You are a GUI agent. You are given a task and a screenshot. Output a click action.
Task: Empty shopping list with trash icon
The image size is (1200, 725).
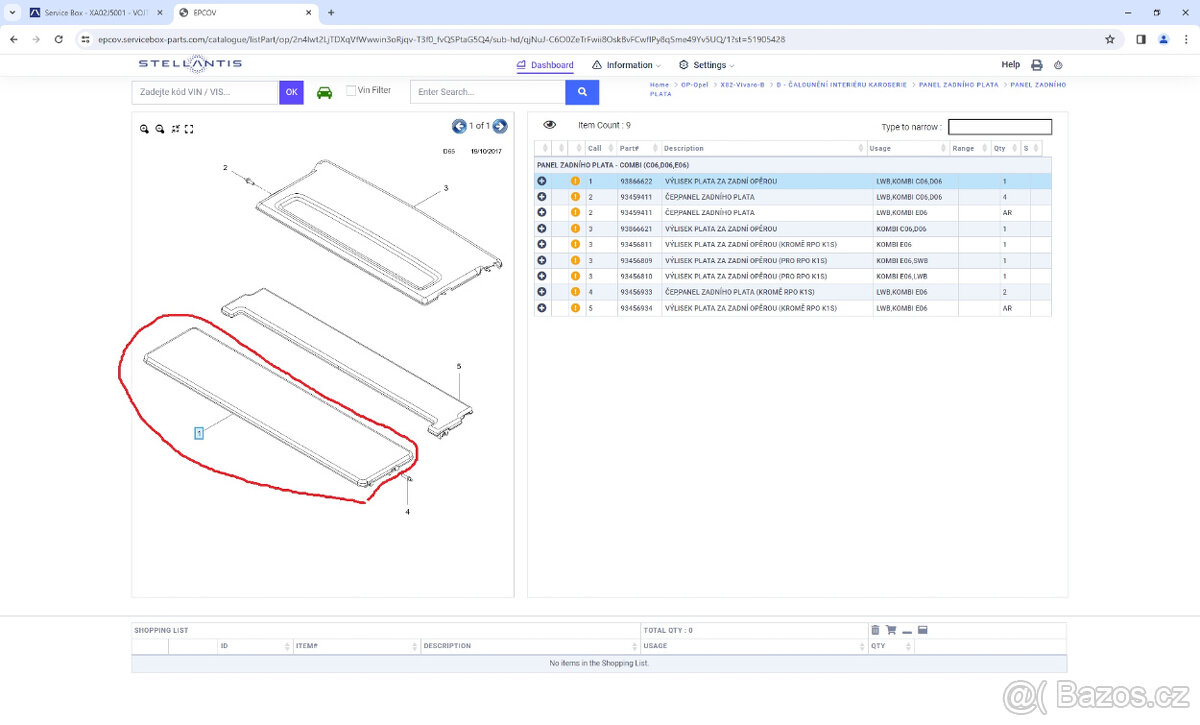[x=875, y=630]
